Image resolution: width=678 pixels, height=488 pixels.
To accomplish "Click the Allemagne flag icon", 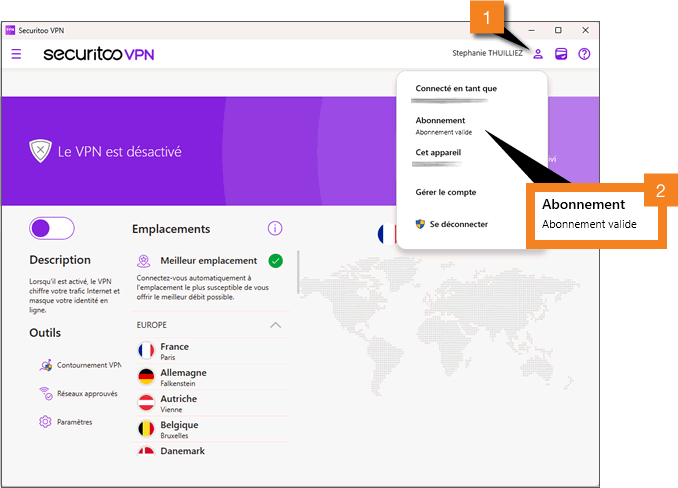I will click(146, 376).
